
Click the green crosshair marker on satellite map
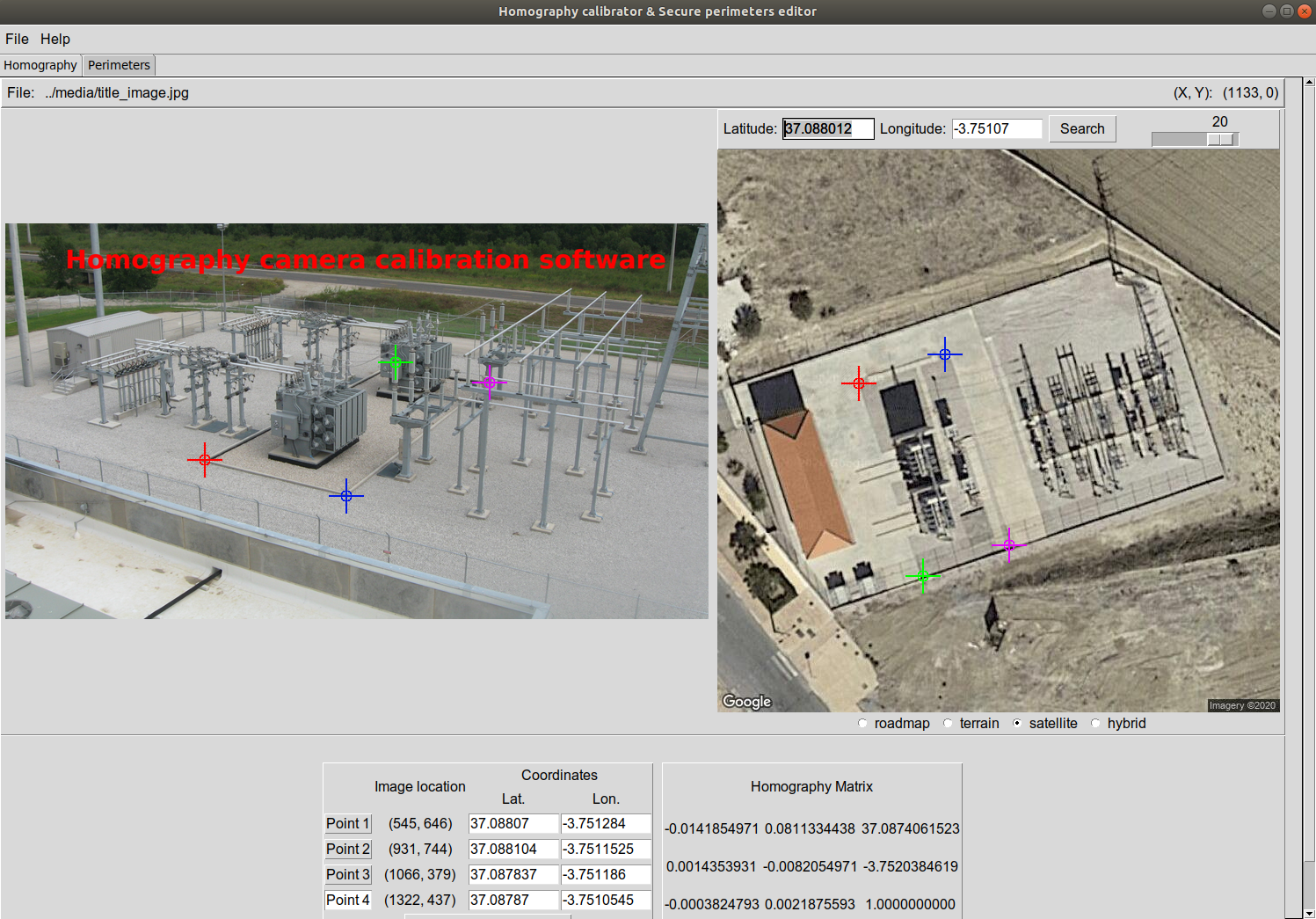click(x=923, y=576)
